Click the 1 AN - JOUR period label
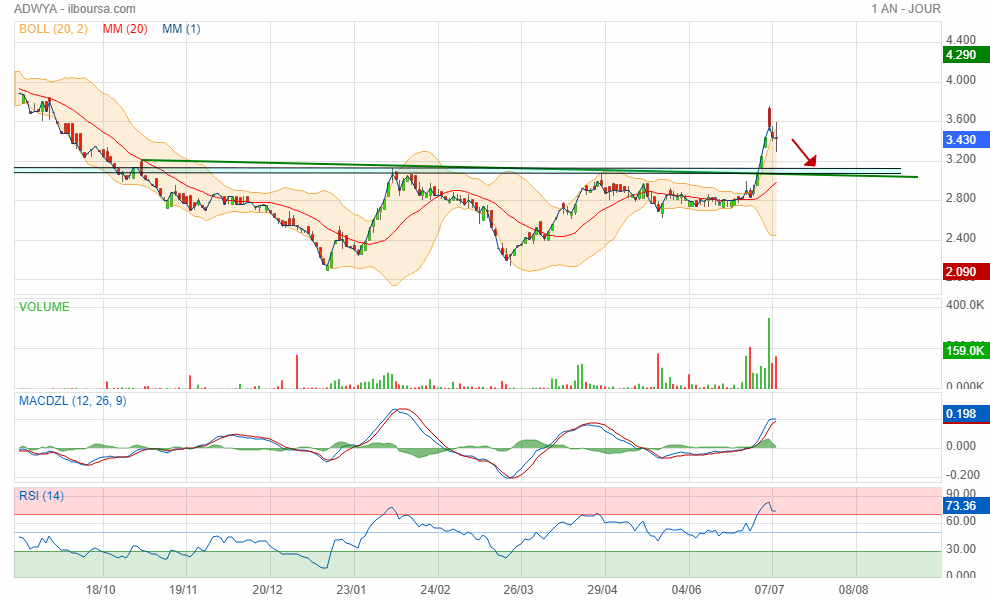The height and width of the screenshot is (600, 990). pos(906,9)
